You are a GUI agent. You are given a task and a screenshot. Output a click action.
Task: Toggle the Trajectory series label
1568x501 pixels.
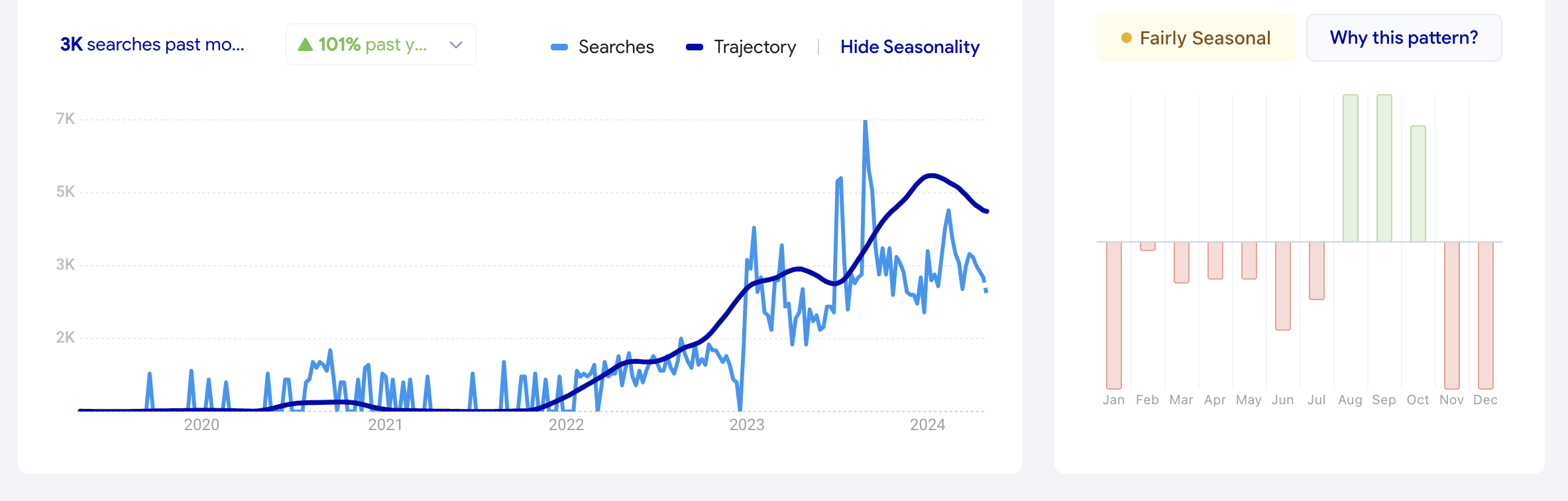click(x=755, y=47)
